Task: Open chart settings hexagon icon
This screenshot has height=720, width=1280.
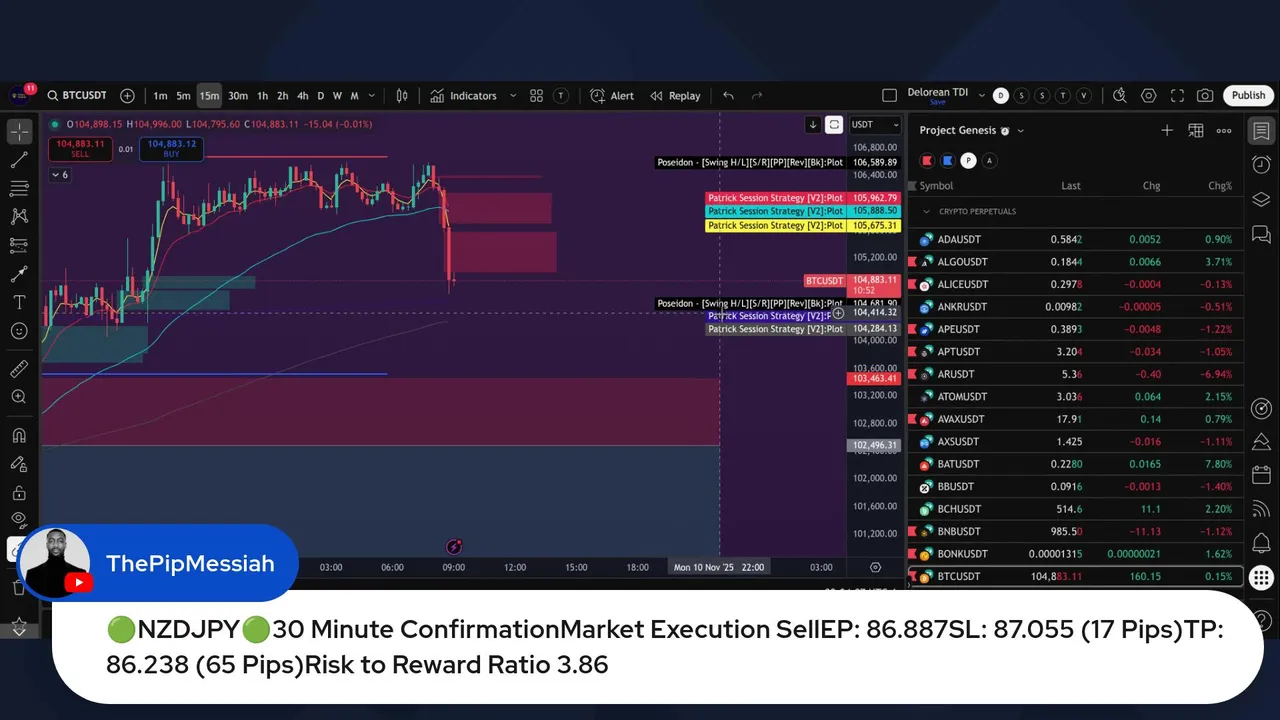Action: point(1148,95)
